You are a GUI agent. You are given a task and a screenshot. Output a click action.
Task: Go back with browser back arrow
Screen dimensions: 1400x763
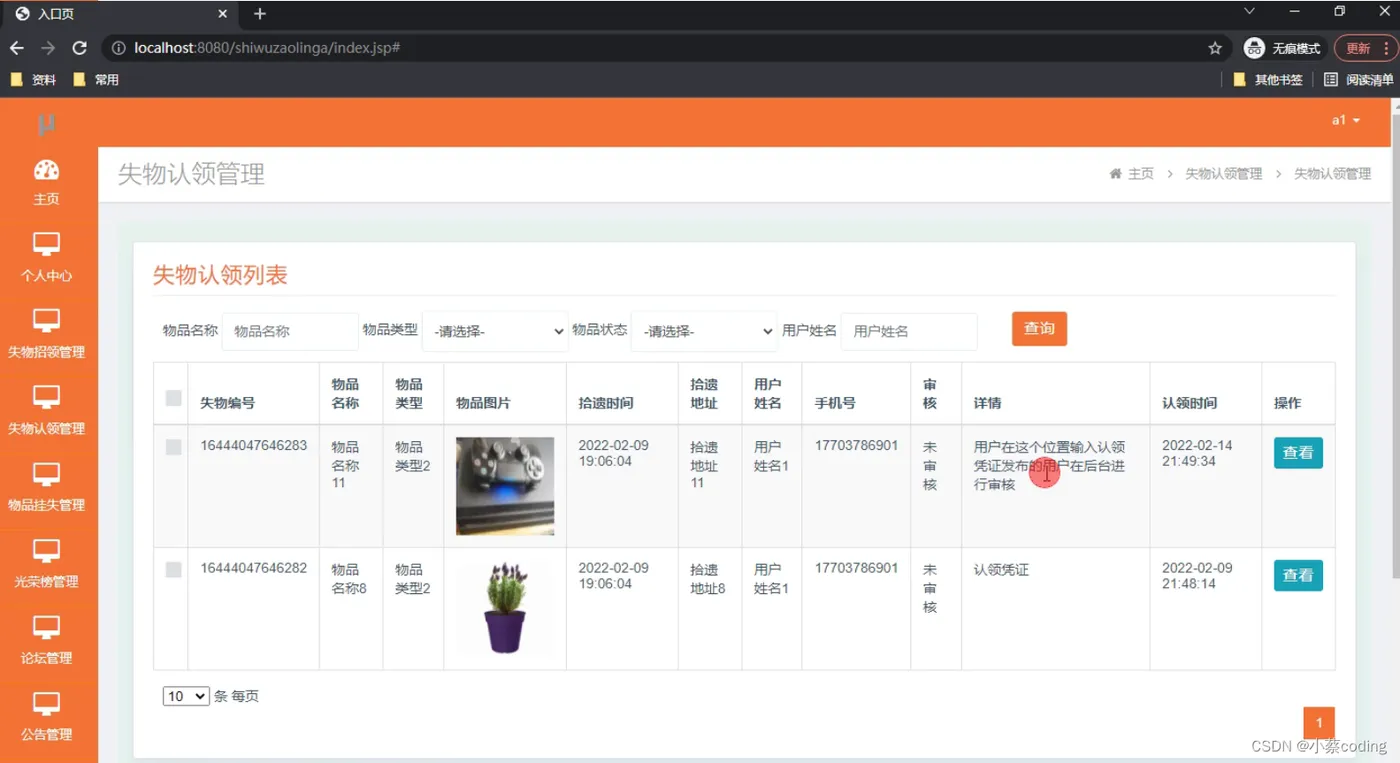coord(17,48)
